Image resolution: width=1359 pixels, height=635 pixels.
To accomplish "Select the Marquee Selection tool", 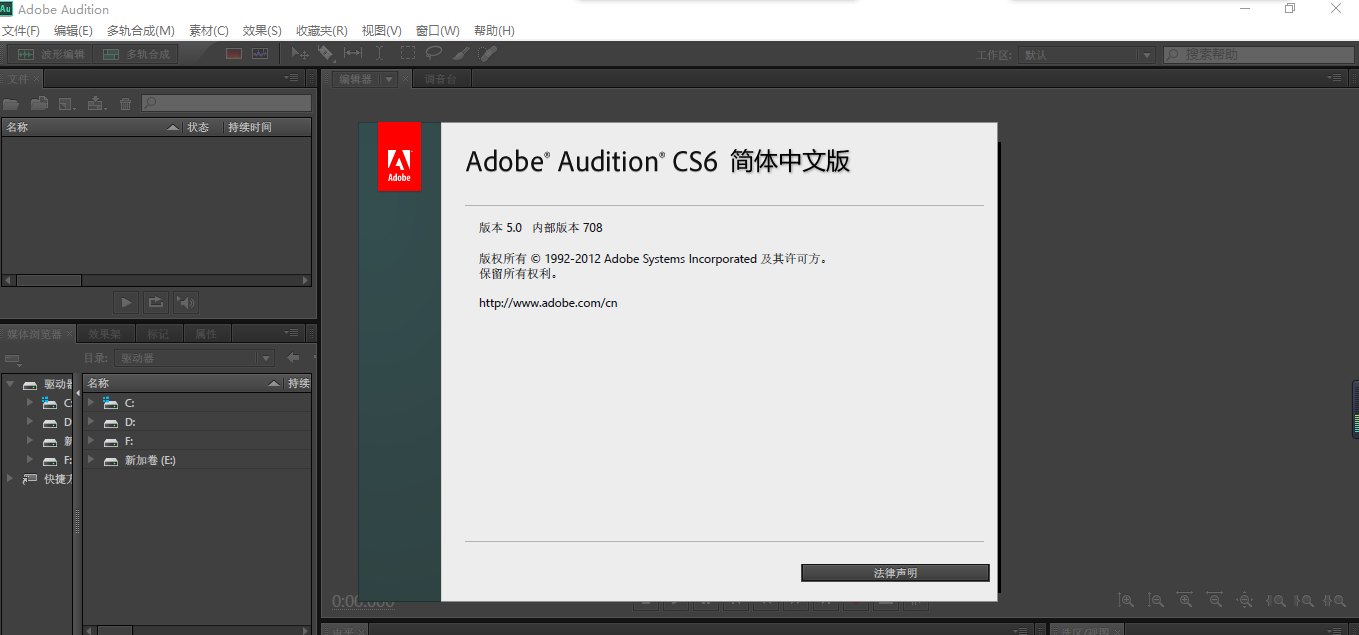I will point(408,53).
